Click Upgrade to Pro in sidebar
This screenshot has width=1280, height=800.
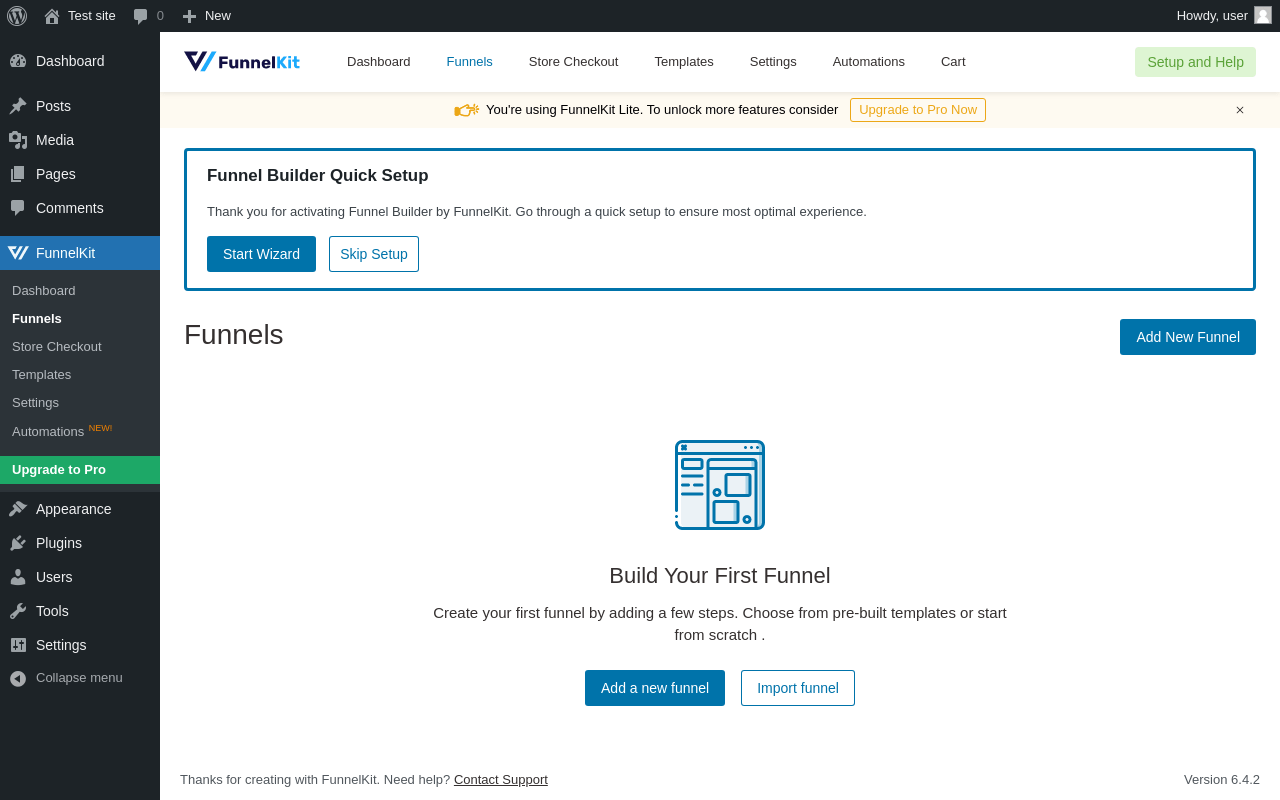coord(80,470)
